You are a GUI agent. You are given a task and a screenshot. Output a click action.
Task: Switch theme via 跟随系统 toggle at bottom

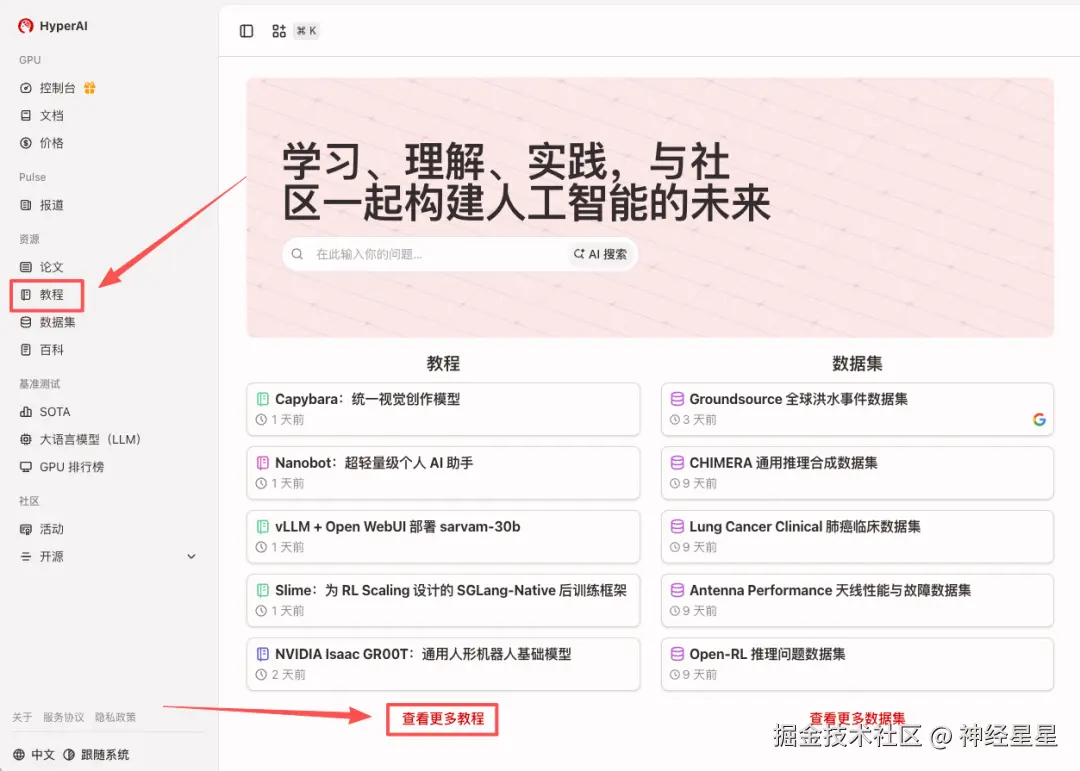(106, 754)
